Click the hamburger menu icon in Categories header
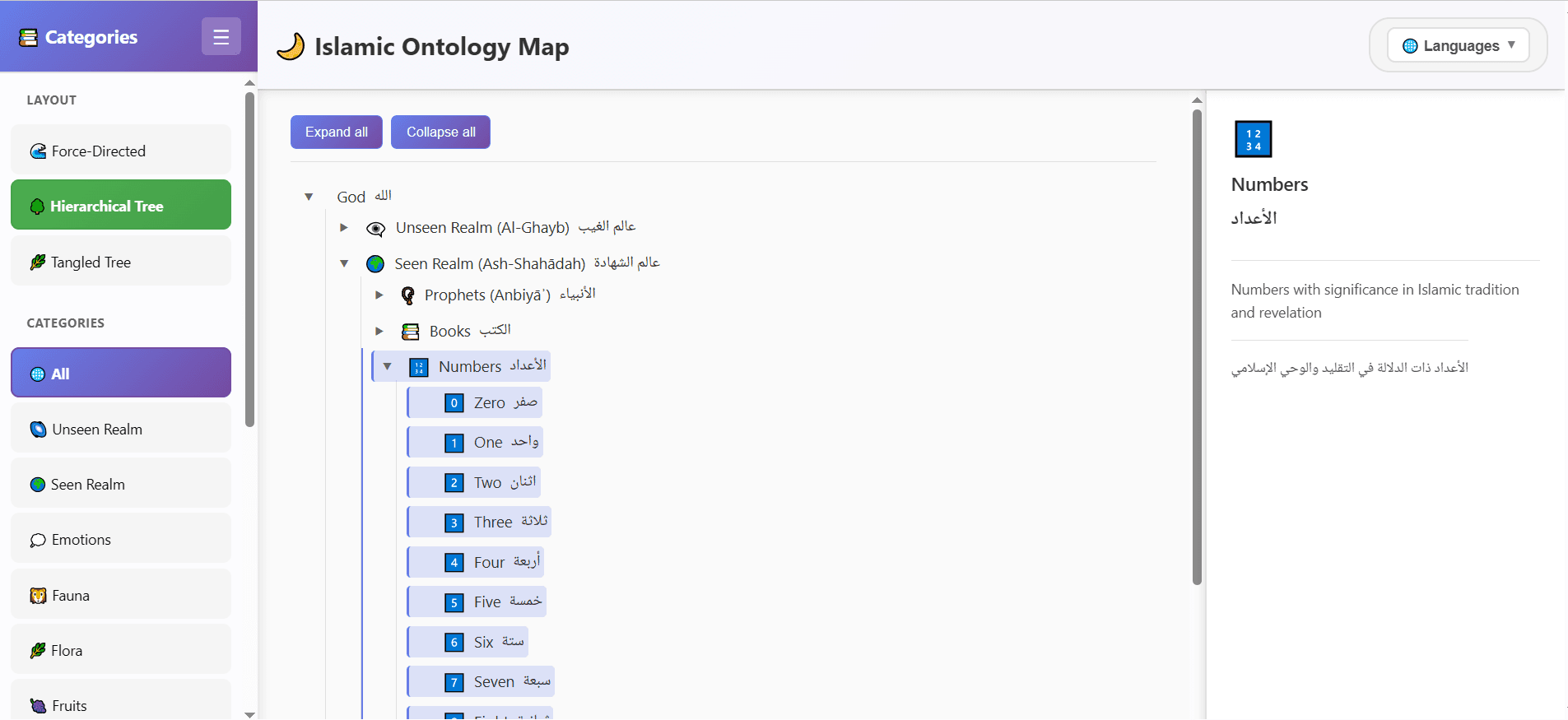The image size is (1568, 720). [x=221, y=37]
